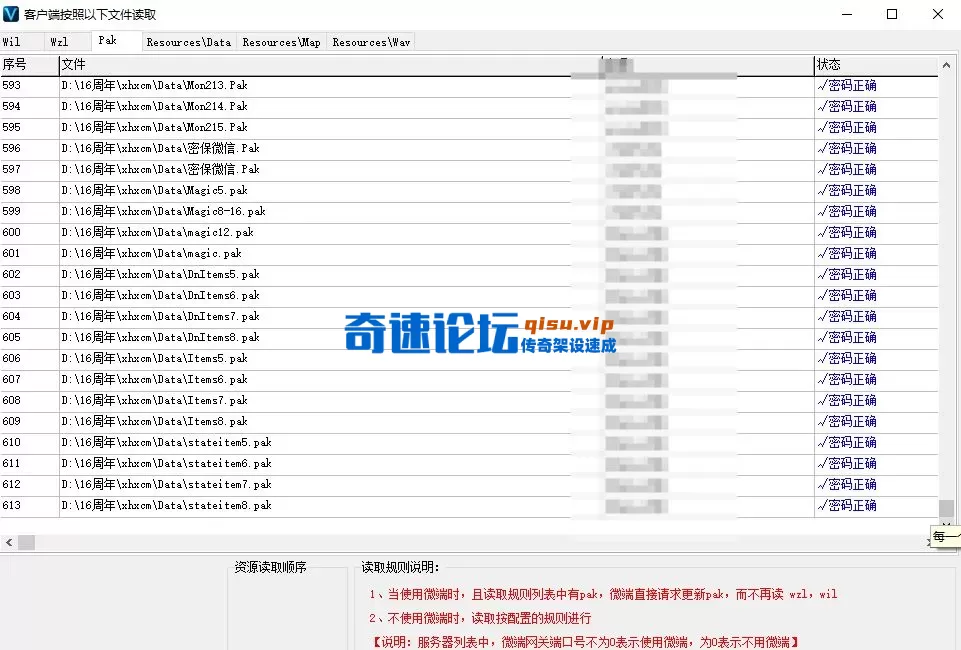Click the application logo in the title bar
This screenshot has width=961, height=650.
click(x=11, y=14)
